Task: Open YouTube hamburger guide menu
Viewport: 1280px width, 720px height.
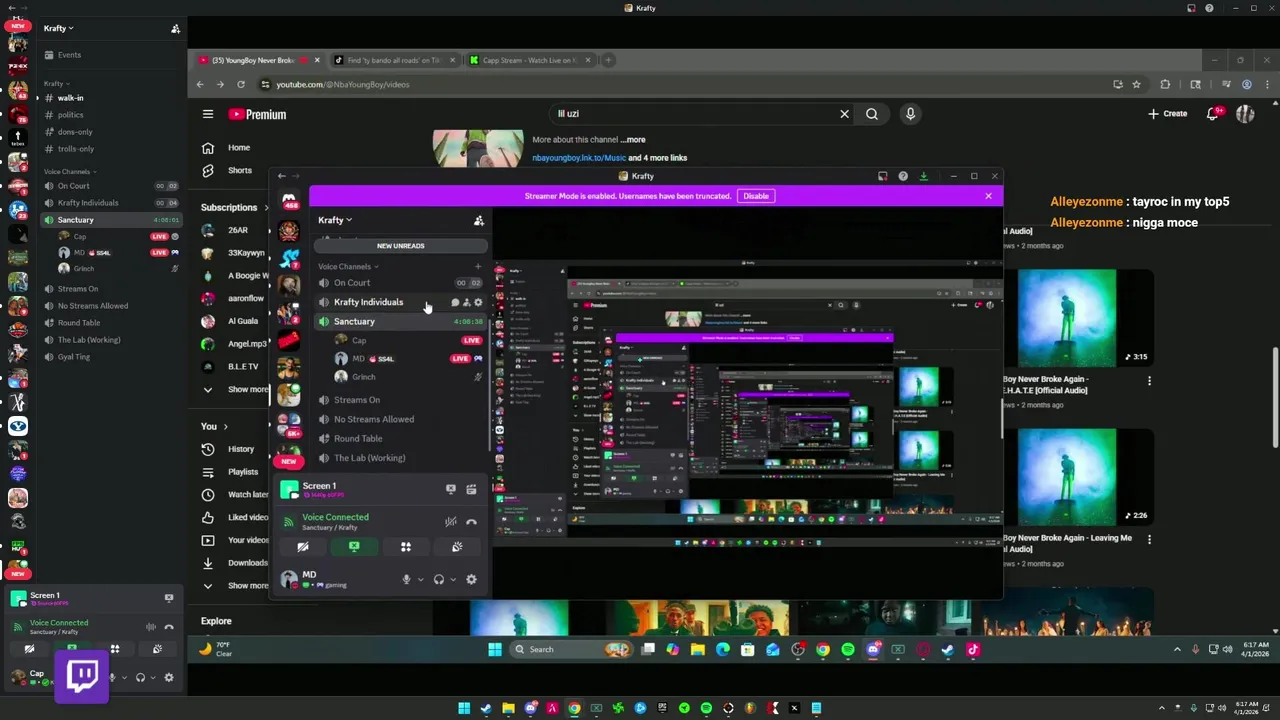Action: tap(207, 114)
